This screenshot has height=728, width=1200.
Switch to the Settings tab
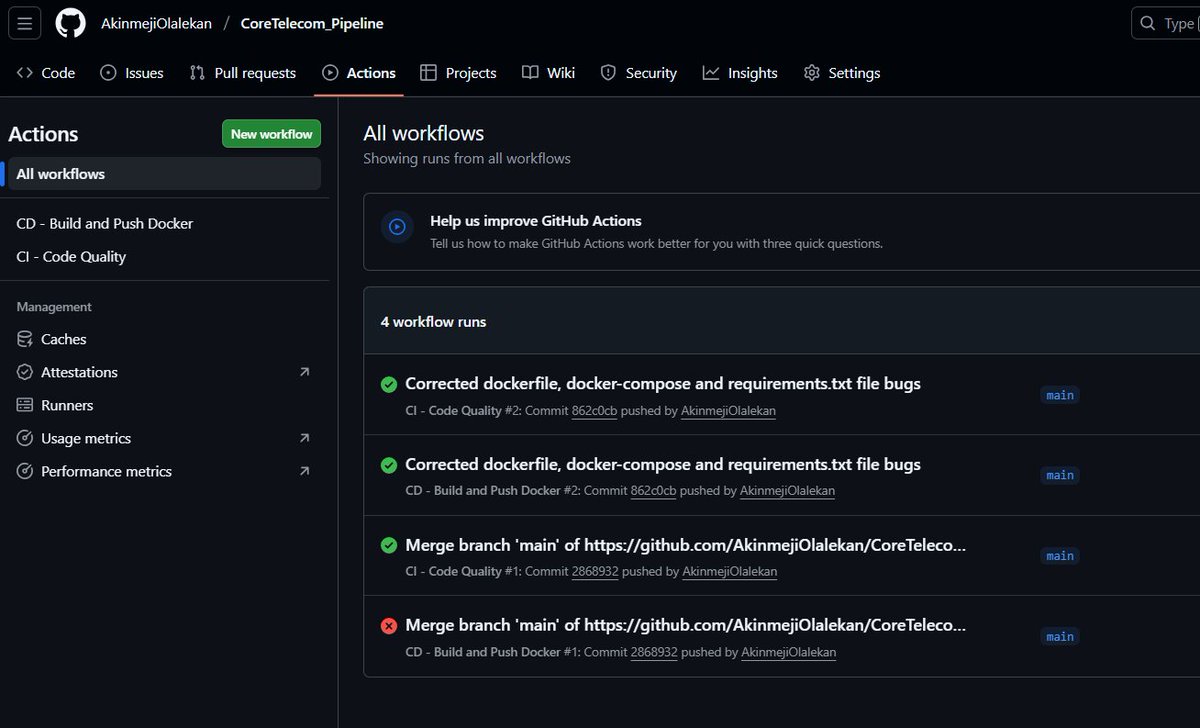(842, 73)
